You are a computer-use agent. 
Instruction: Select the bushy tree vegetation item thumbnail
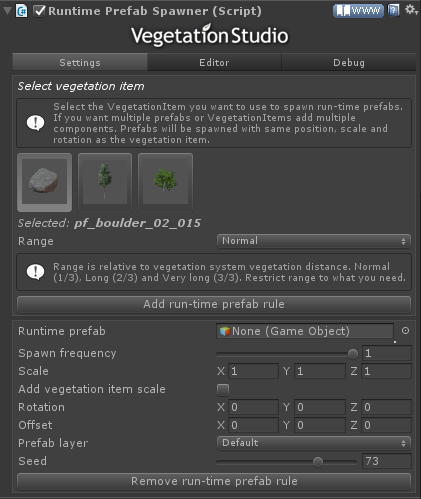[165, 182]
